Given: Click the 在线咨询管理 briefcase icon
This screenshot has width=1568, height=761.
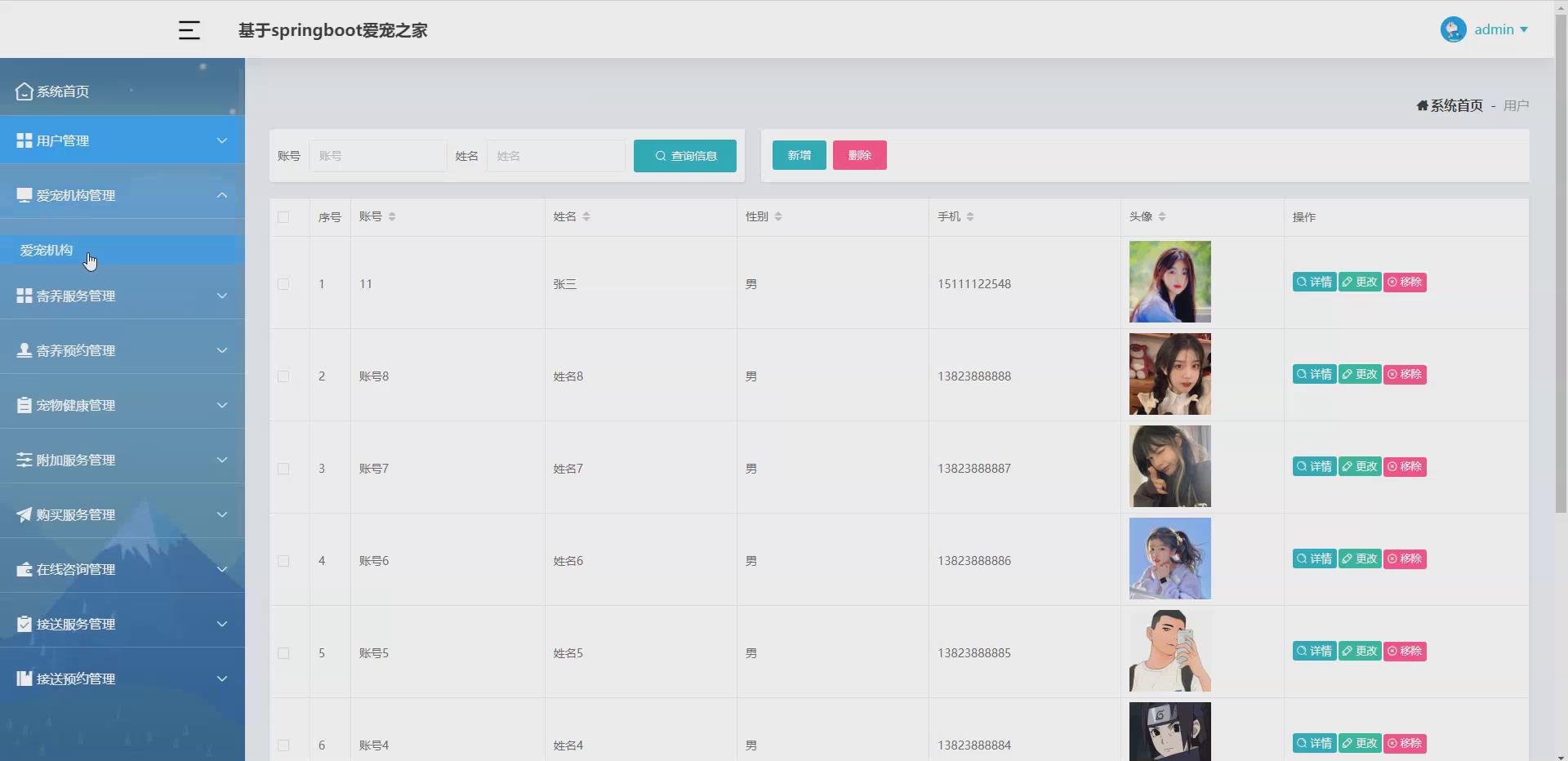Looking at the screenshot, I should pos(24,569).
